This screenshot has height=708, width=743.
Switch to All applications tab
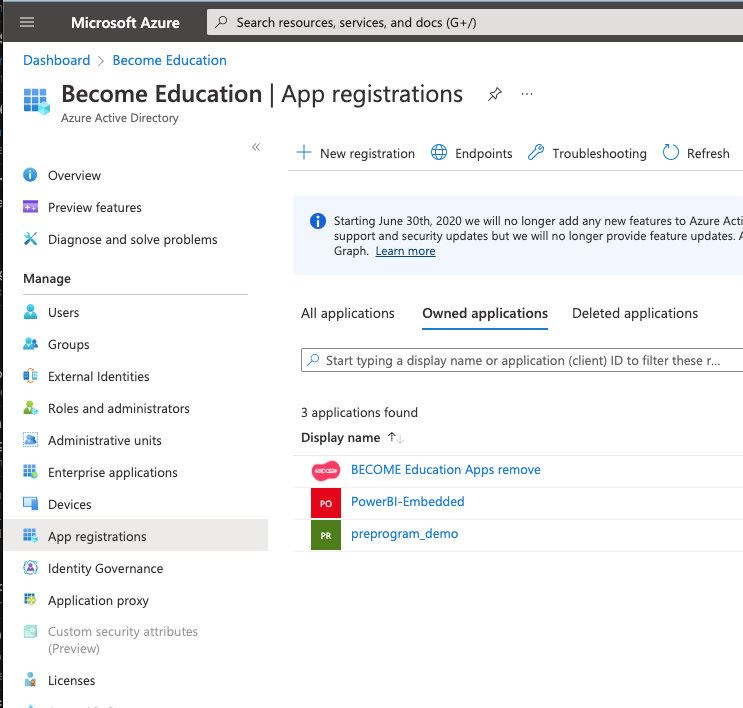point(348,313)
